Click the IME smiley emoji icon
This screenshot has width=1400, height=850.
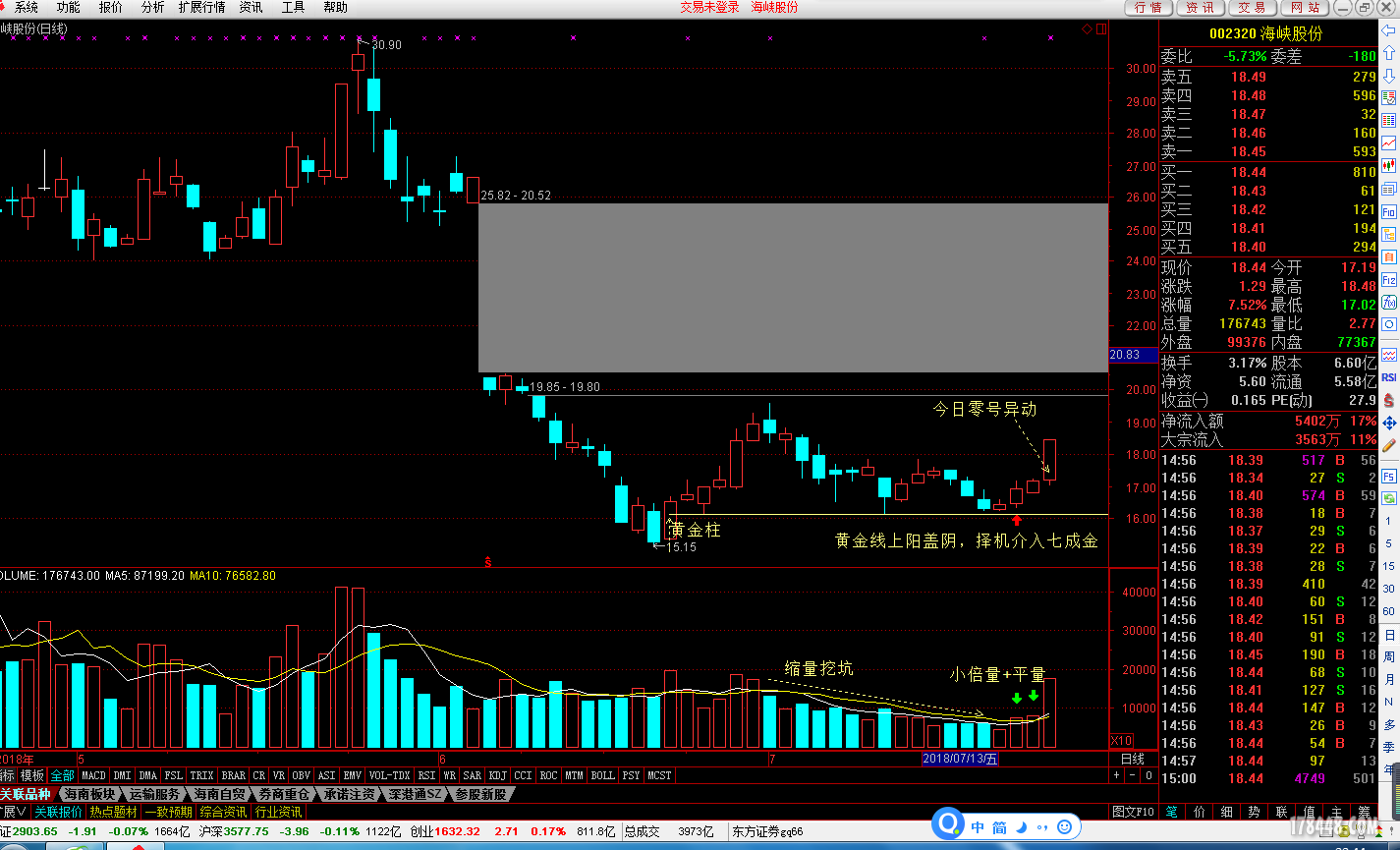[x=1064, y=827]
